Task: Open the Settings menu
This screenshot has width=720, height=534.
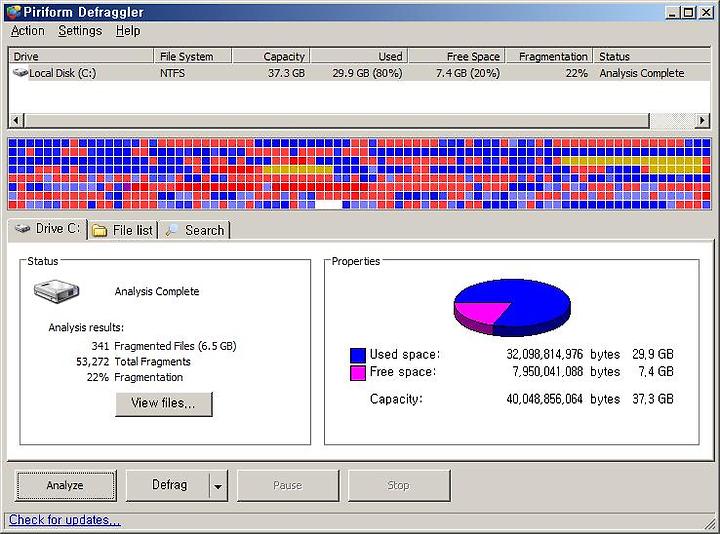Action: (80, 31)
